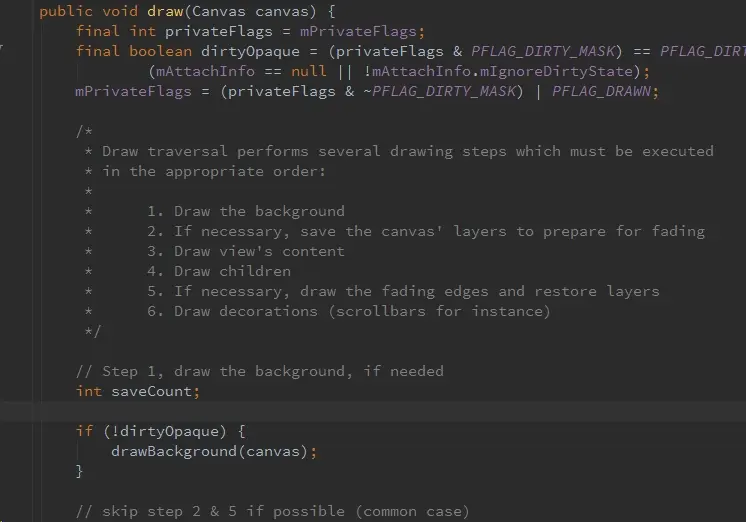Click the null keyword
The width and height of the screenshot is (746, 522).
click(x=309, y=71)
